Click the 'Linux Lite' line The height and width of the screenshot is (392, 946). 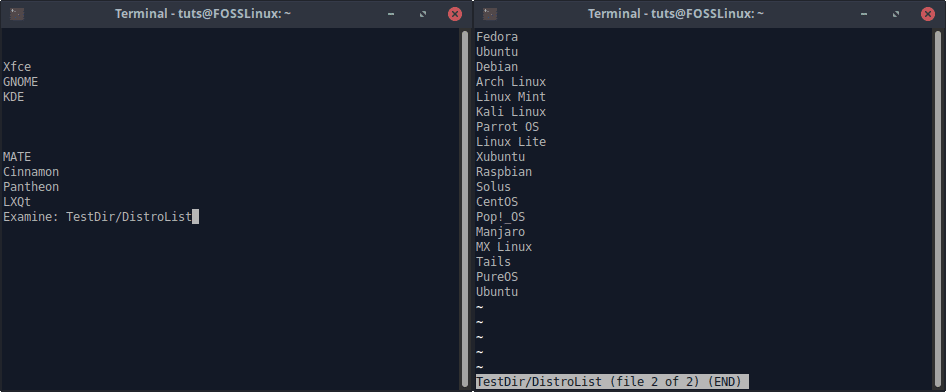click(511, 142)
